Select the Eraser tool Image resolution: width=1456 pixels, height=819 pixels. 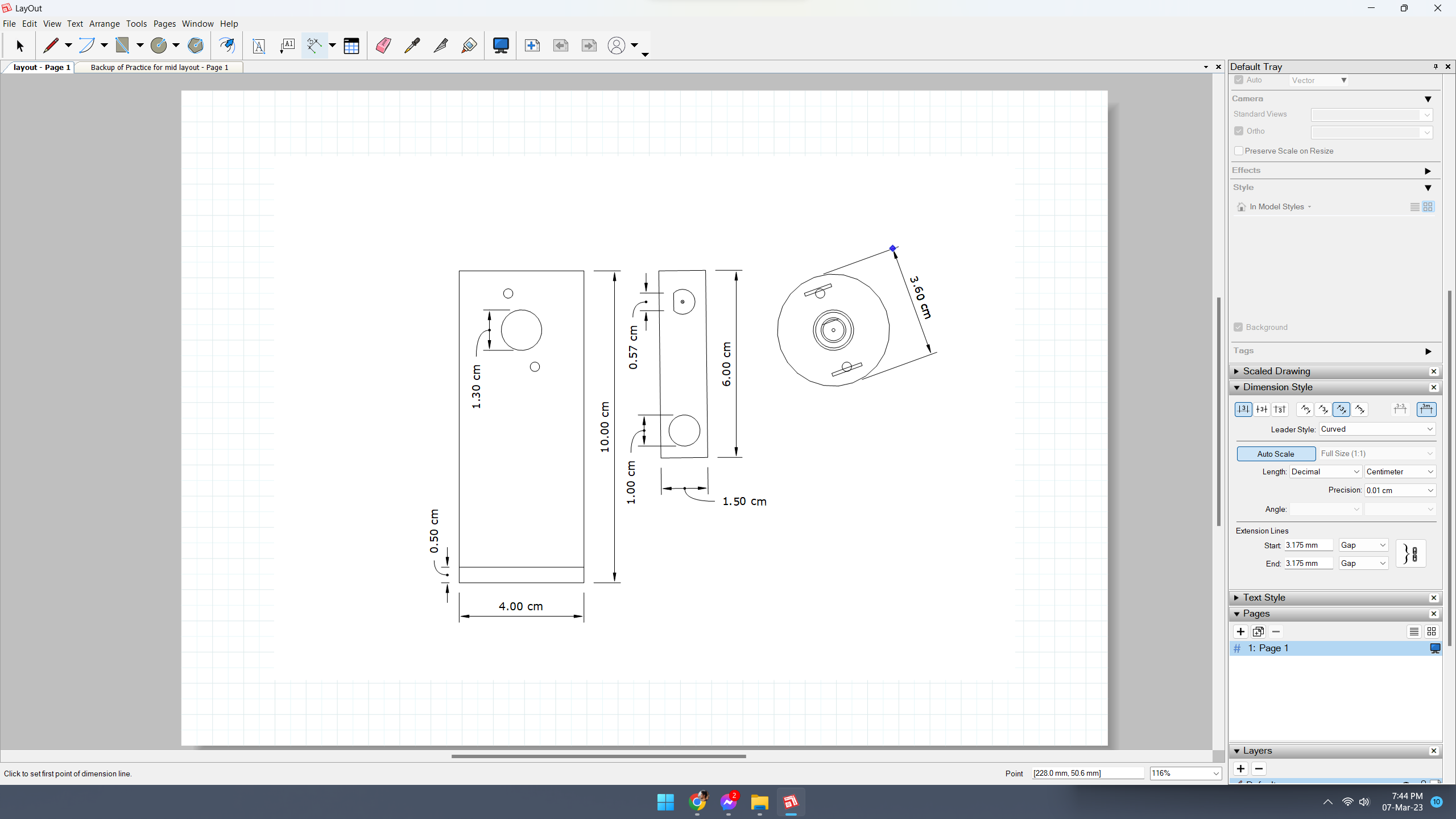(384, 45)
